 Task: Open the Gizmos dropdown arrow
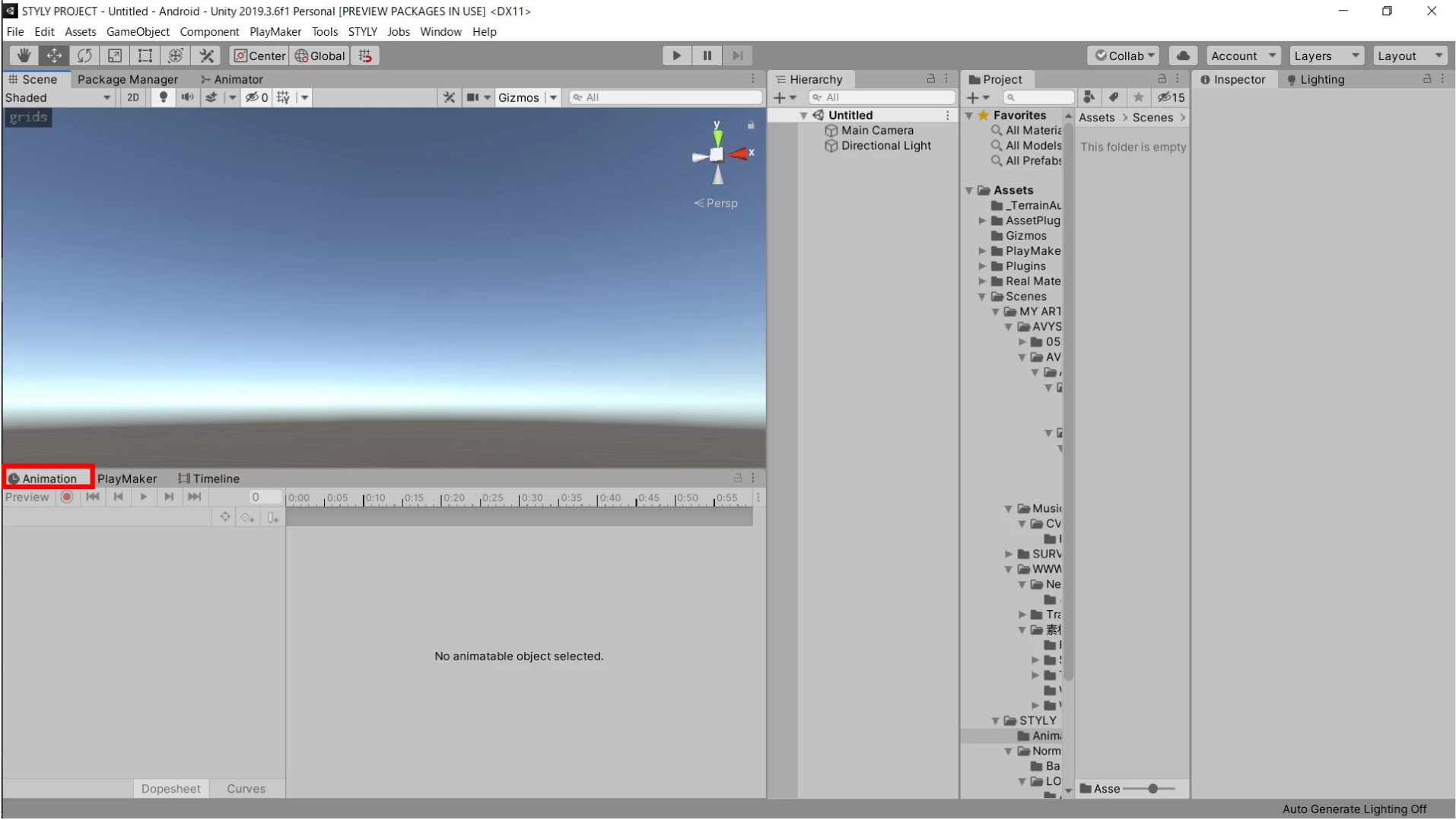553,97
